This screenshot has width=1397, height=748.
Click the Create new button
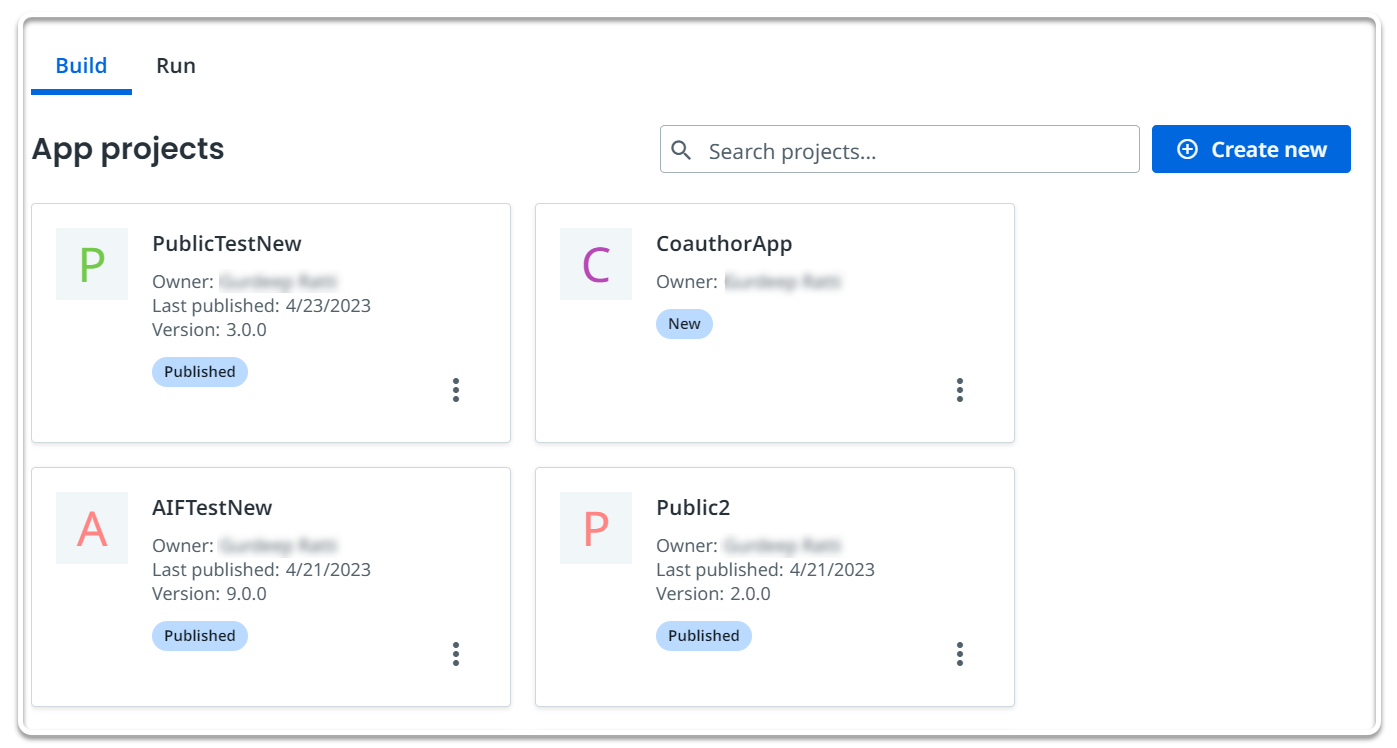coord(1251,149)
